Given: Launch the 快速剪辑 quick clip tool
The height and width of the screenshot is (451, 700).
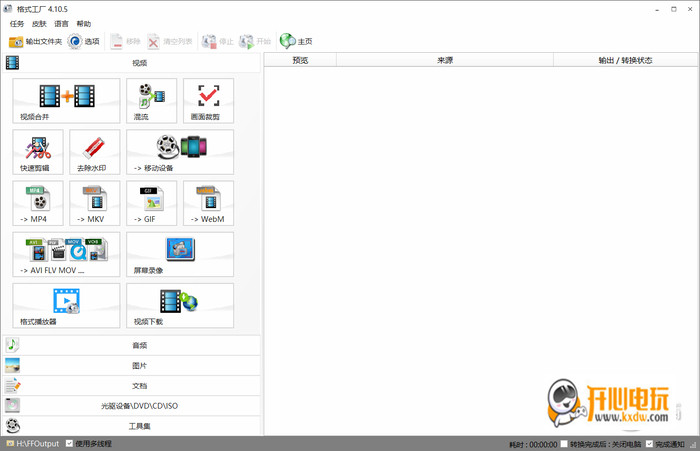Looking at the screenshot, I should 38,152.
